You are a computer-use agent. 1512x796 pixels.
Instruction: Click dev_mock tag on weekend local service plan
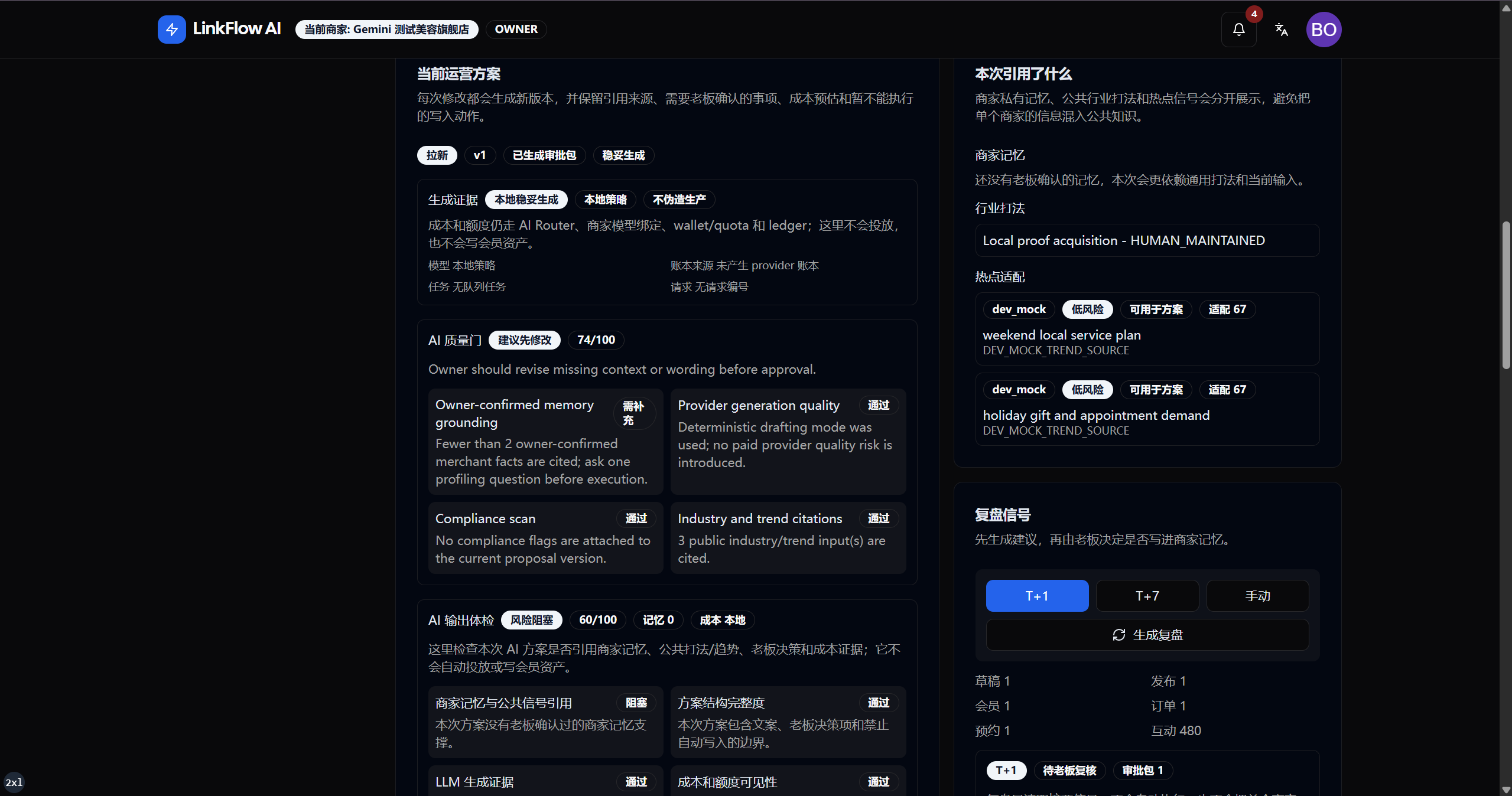(1019, 309)
